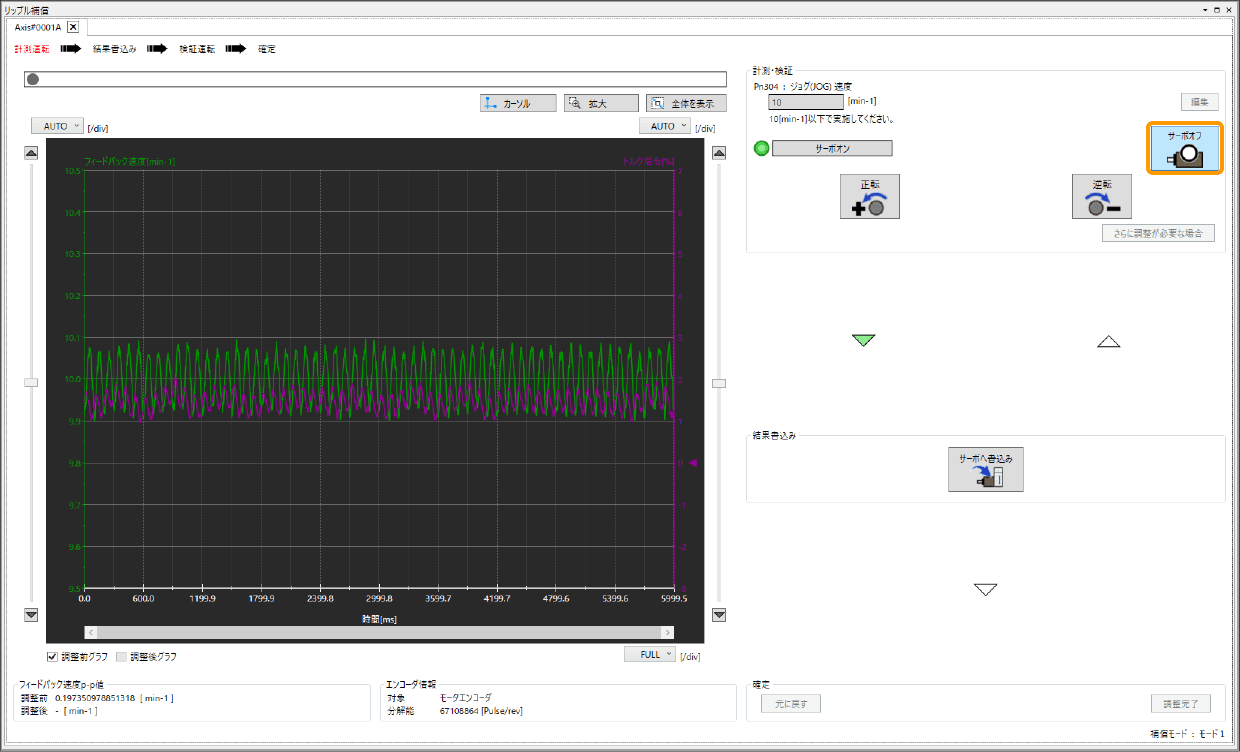Toggle the post-adjustment graph (調整後グラフ) checkbox
Viewport: 1240px width, 752px height.
click(x=122, y=657)
